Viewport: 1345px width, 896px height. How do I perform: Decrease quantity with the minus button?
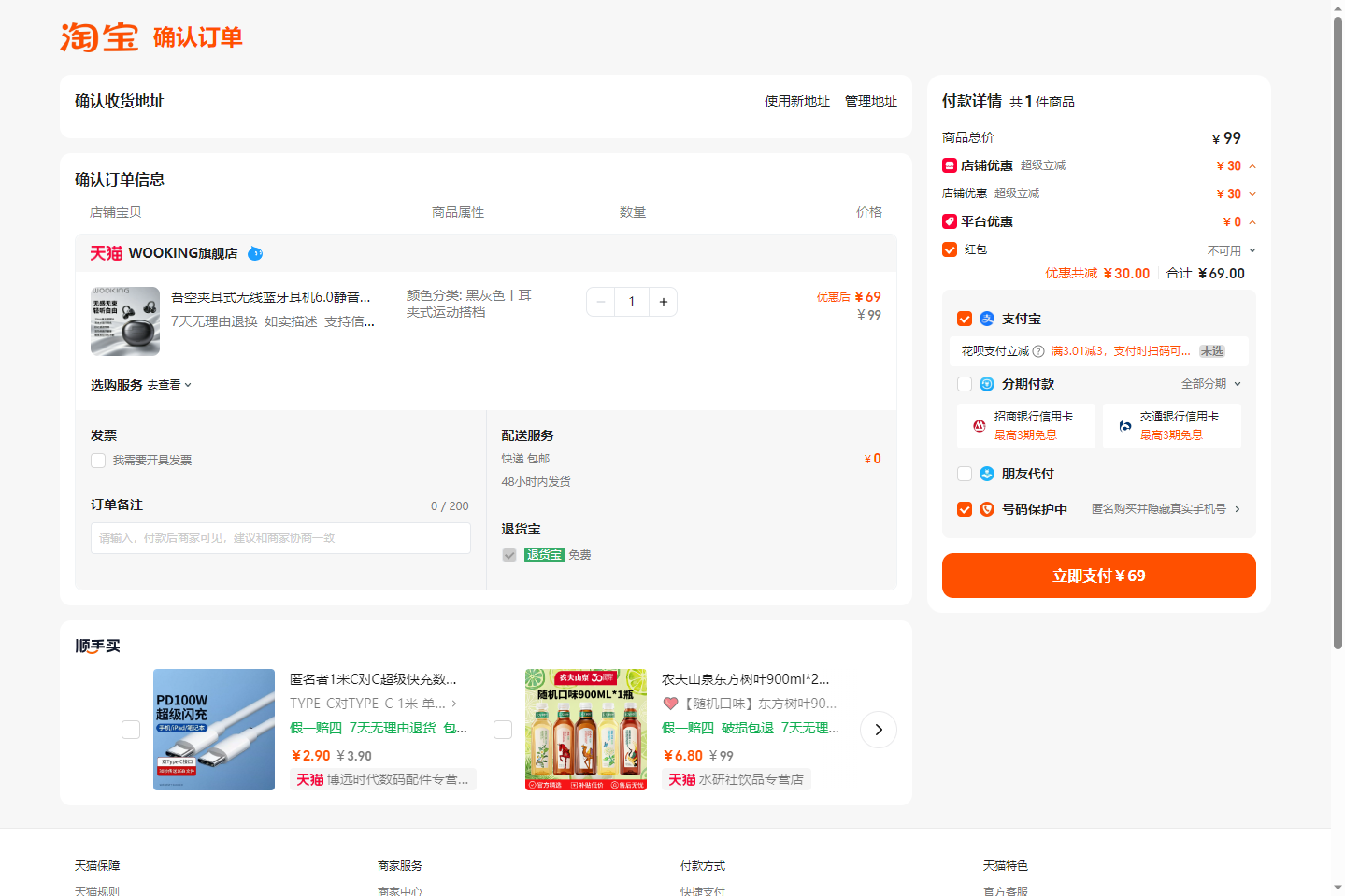point(601,302)
